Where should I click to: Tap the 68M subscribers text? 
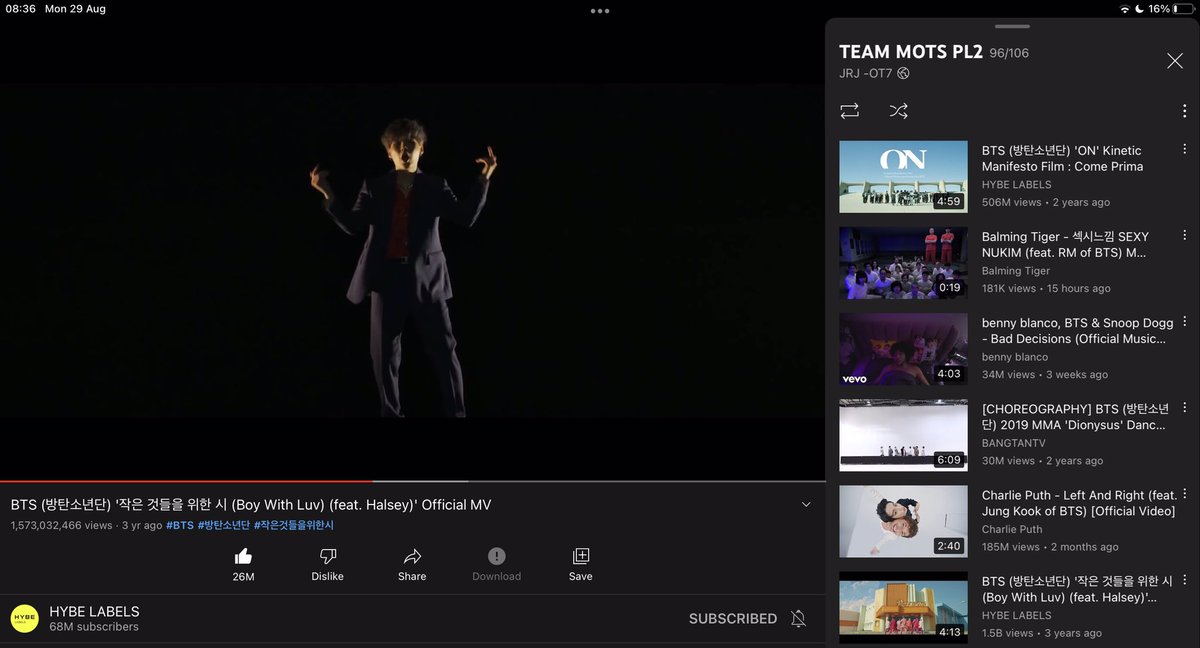tap(94, 627)
